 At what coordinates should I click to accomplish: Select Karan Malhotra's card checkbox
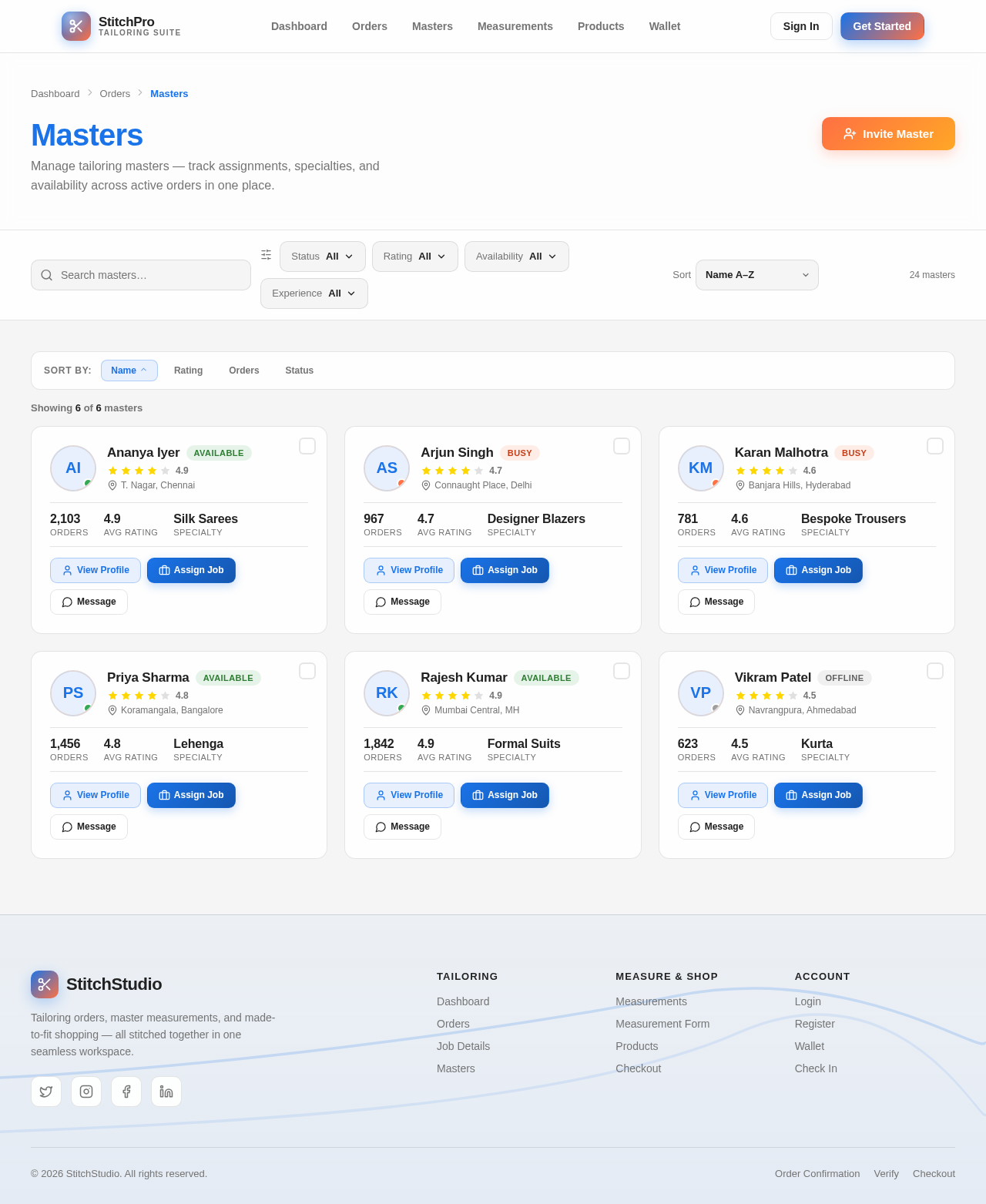point(935,446)
